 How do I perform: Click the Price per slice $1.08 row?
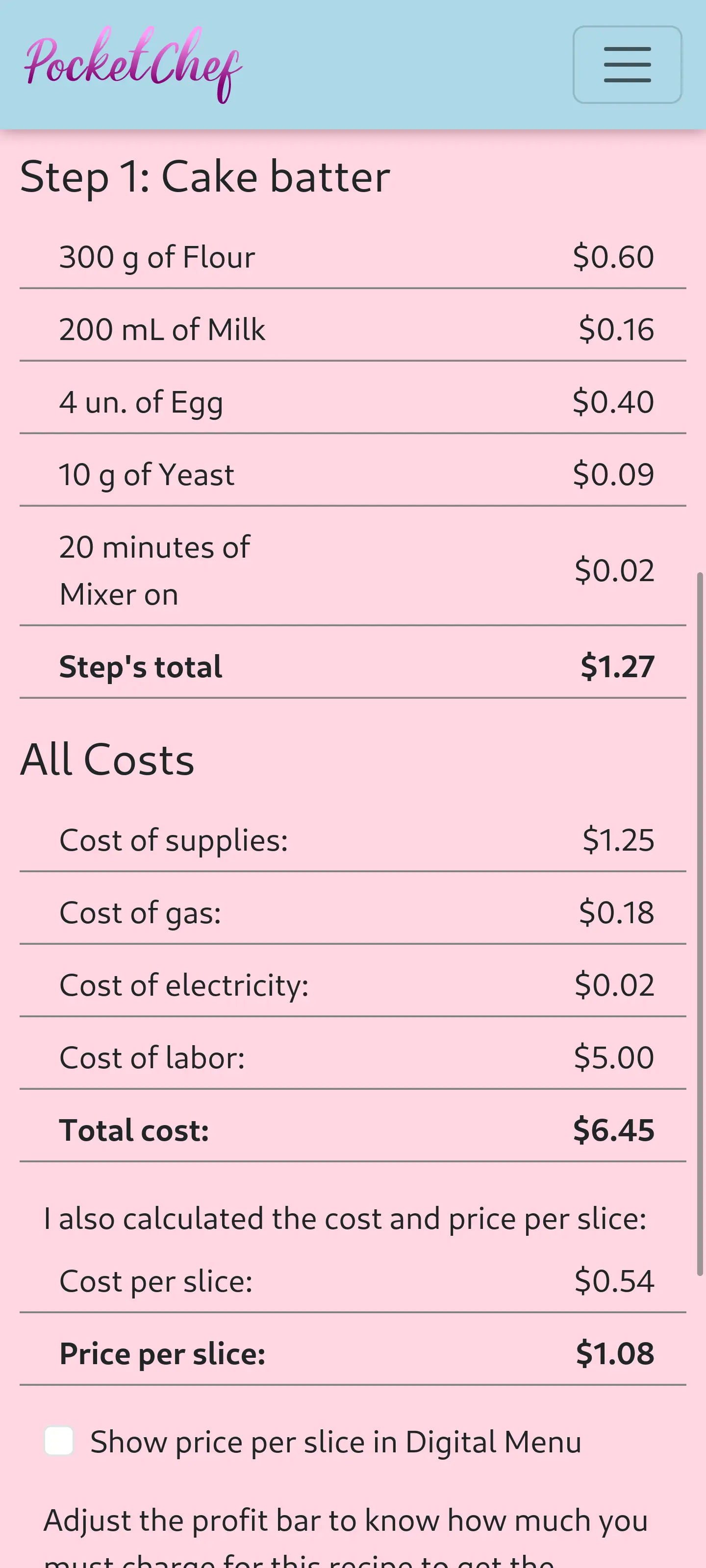(x=353, y=1353)
